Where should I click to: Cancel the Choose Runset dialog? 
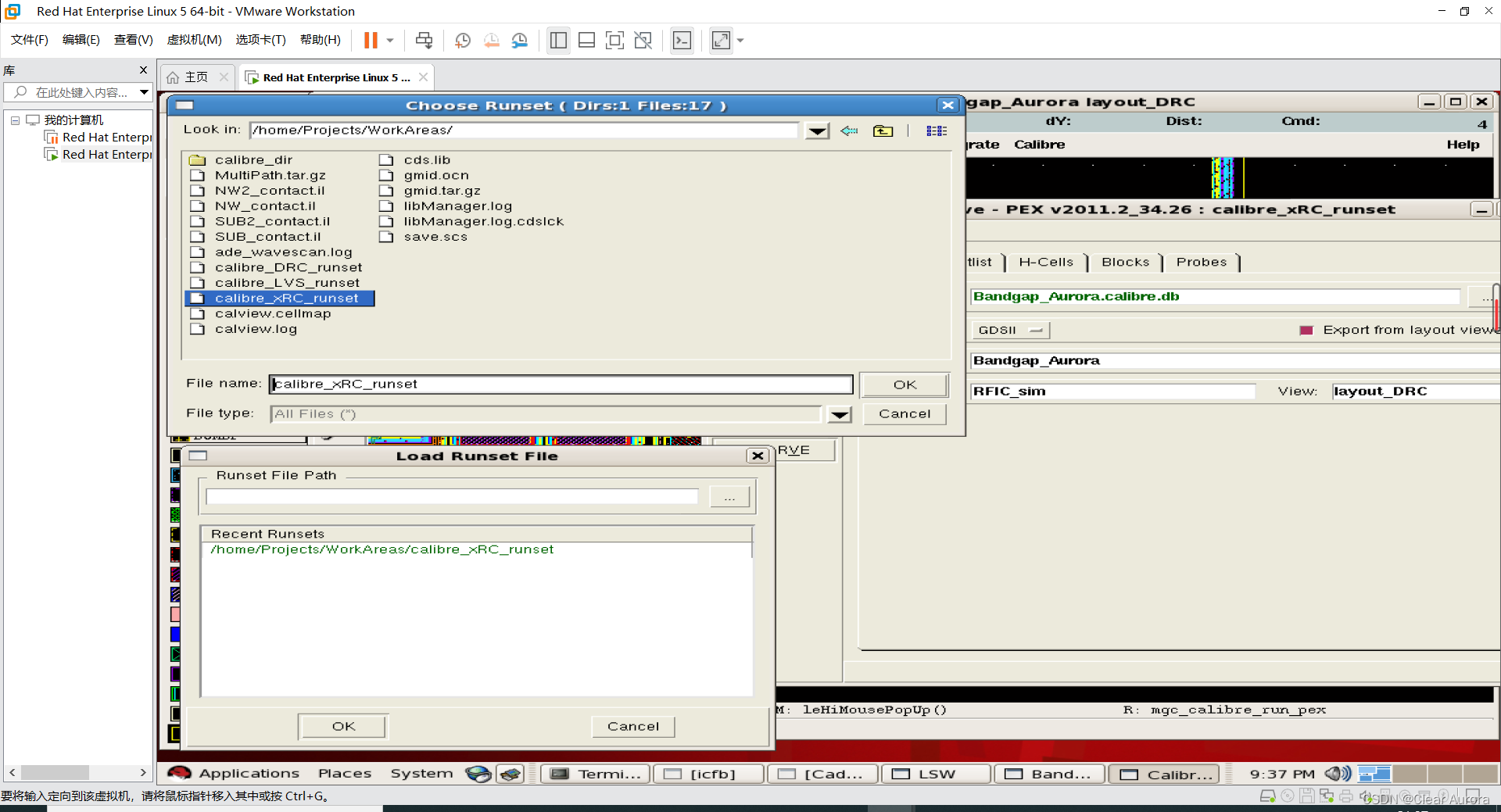point(905,413)
